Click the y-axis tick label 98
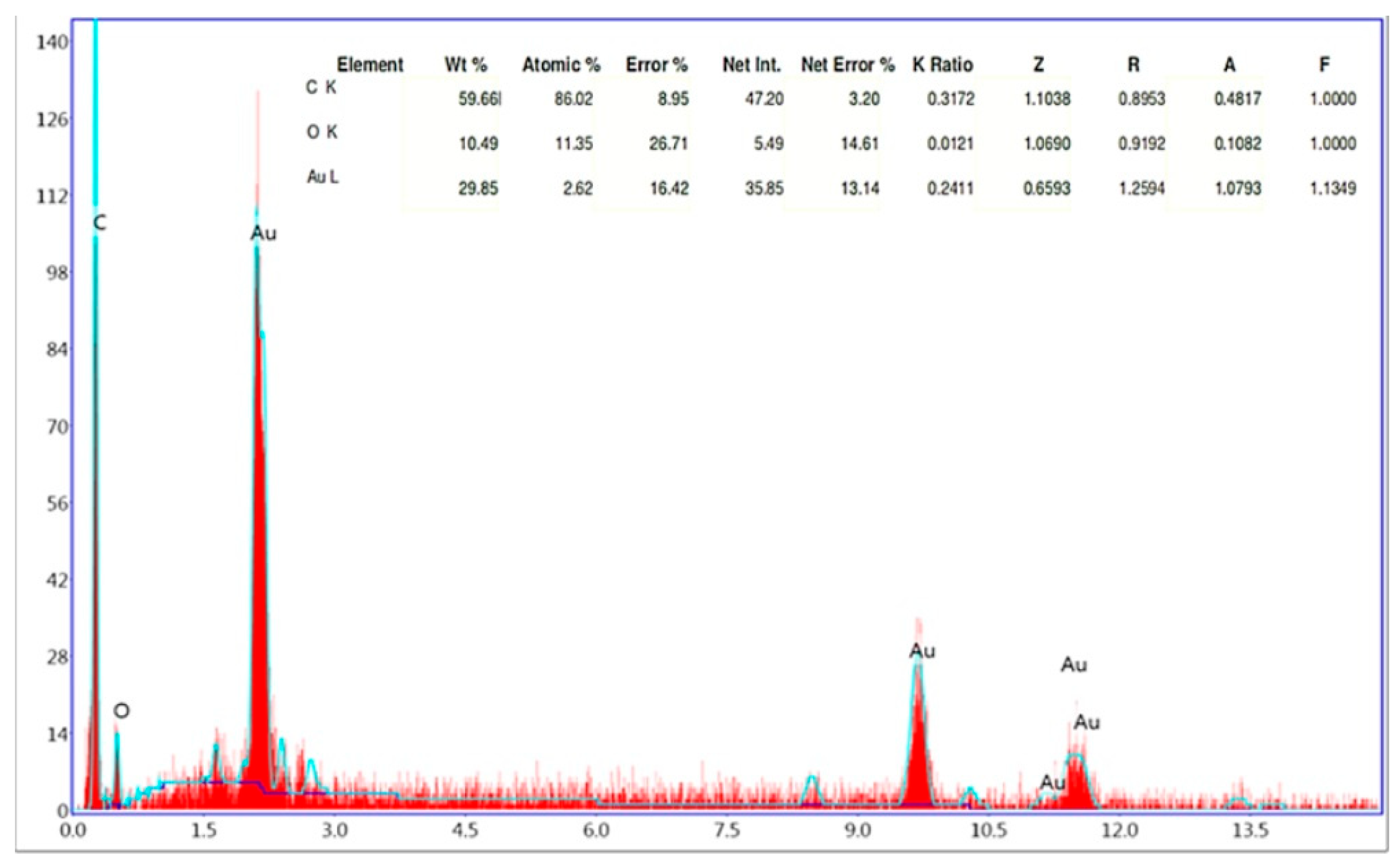Viewport: 1400px width, 862px height. tap(57, 273)
